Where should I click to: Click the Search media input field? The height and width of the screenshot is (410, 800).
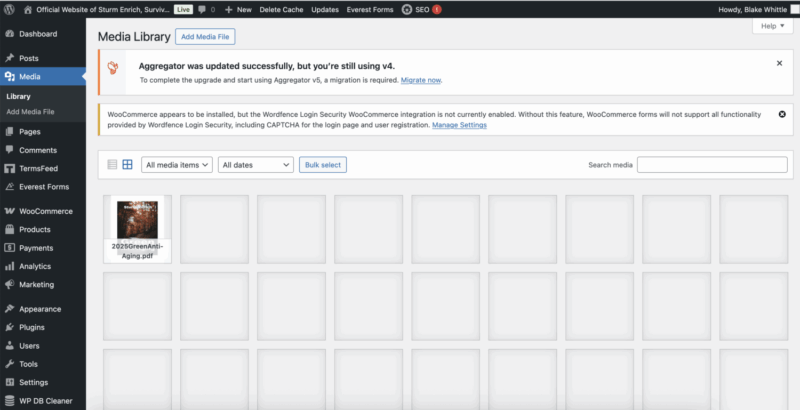click(x=712, y=164)
